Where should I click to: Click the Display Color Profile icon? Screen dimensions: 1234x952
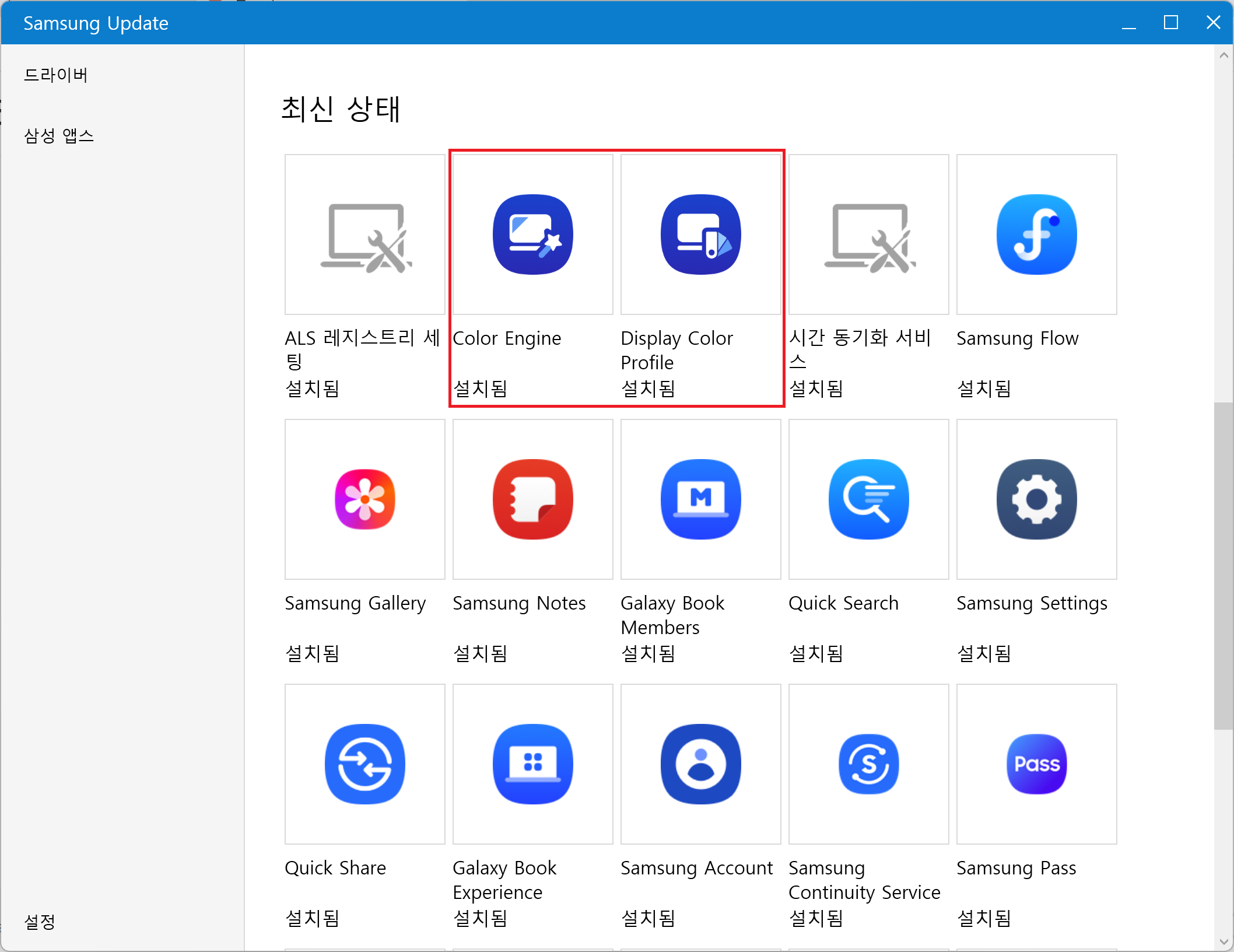700,235
